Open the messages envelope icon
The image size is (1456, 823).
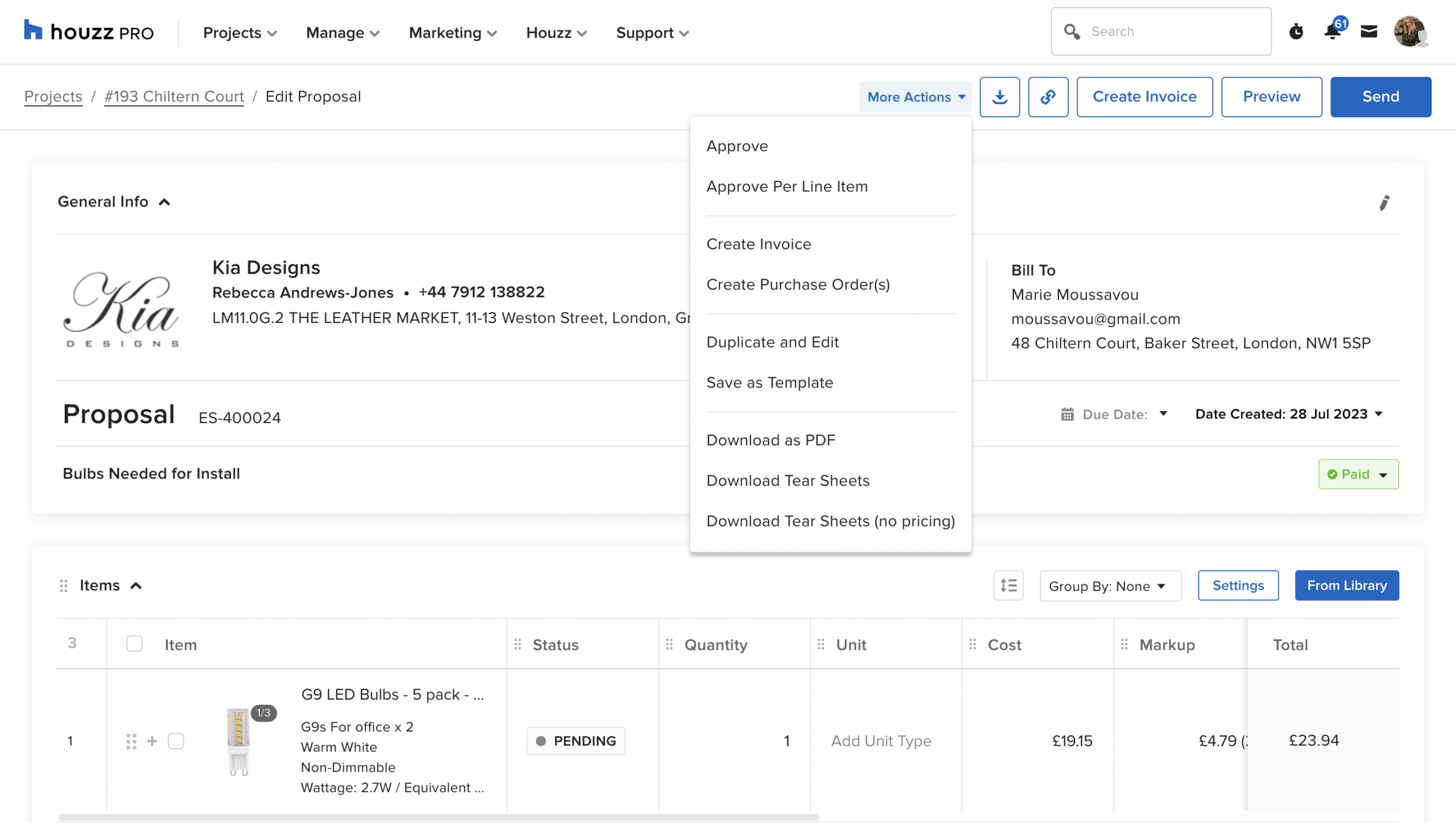(x=1368, y=31)
